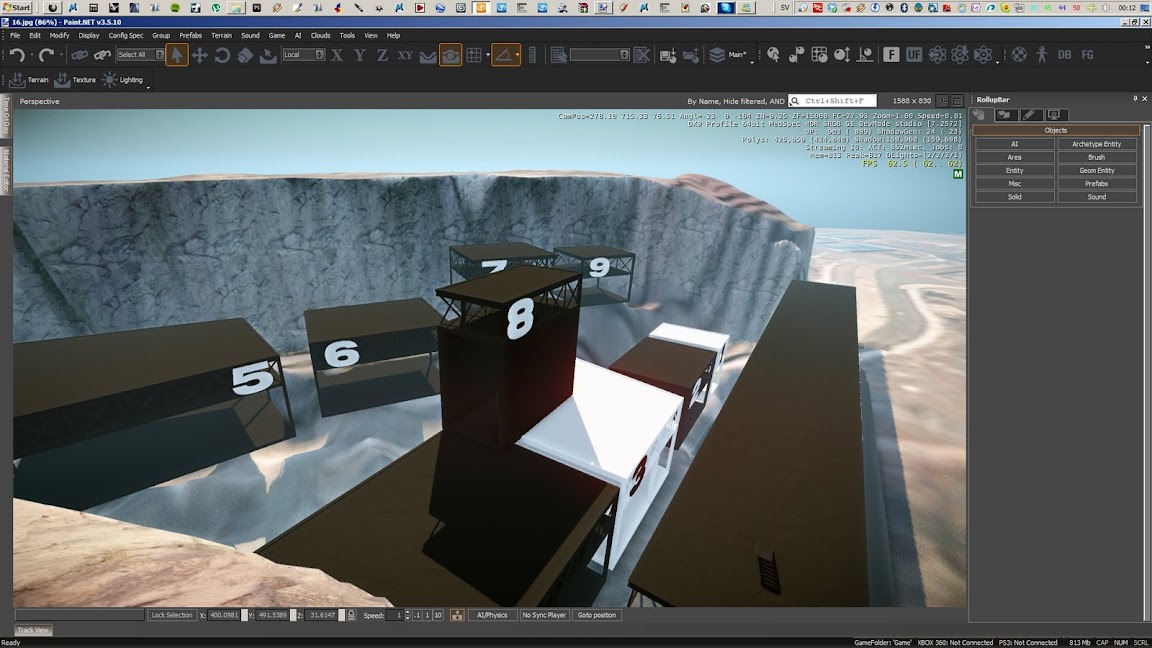Click the ruler tool icon
The height and width of the screenshot is (648, 1152).
point(533,55)
